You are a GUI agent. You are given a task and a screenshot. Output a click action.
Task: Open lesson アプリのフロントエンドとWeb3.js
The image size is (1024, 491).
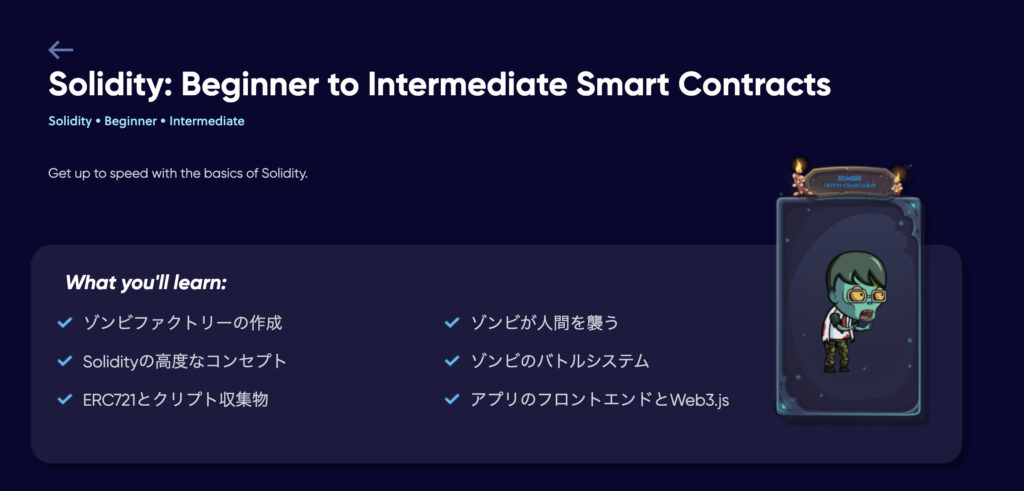(x=600, y=400)
